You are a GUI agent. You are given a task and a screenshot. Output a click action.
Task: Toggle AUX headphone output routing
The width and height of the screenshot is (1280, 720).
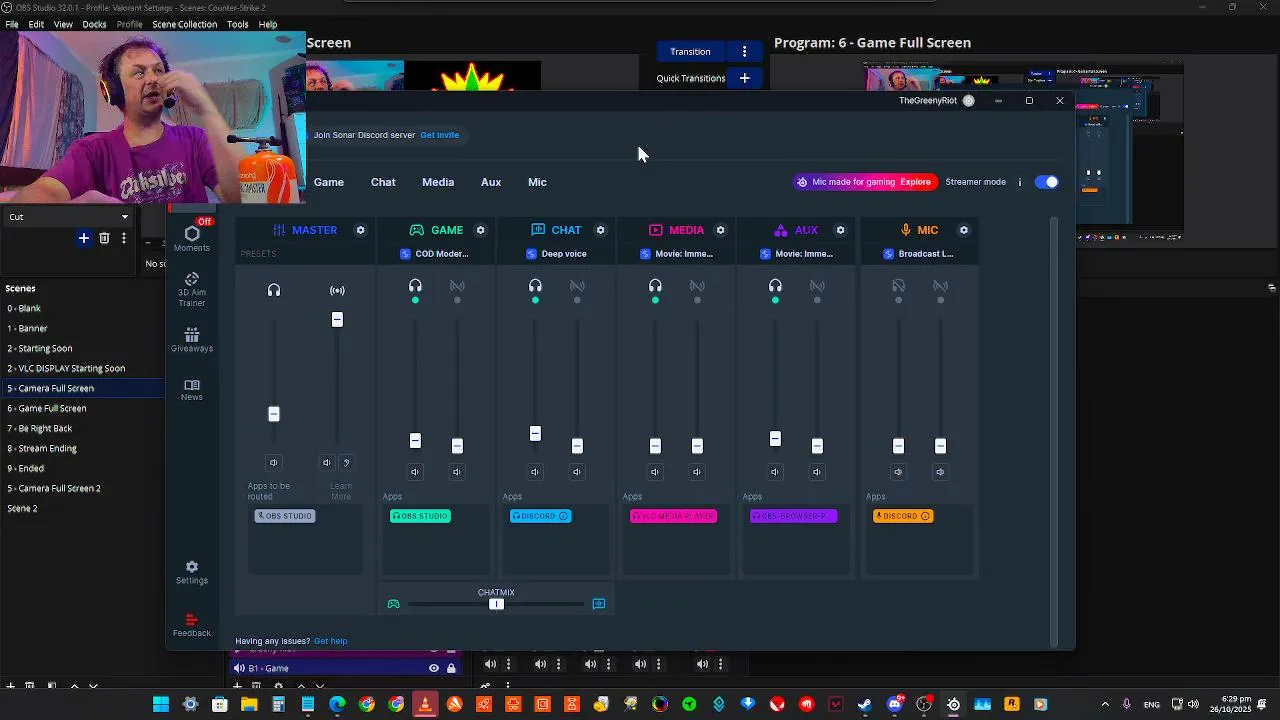click(775, 287)
